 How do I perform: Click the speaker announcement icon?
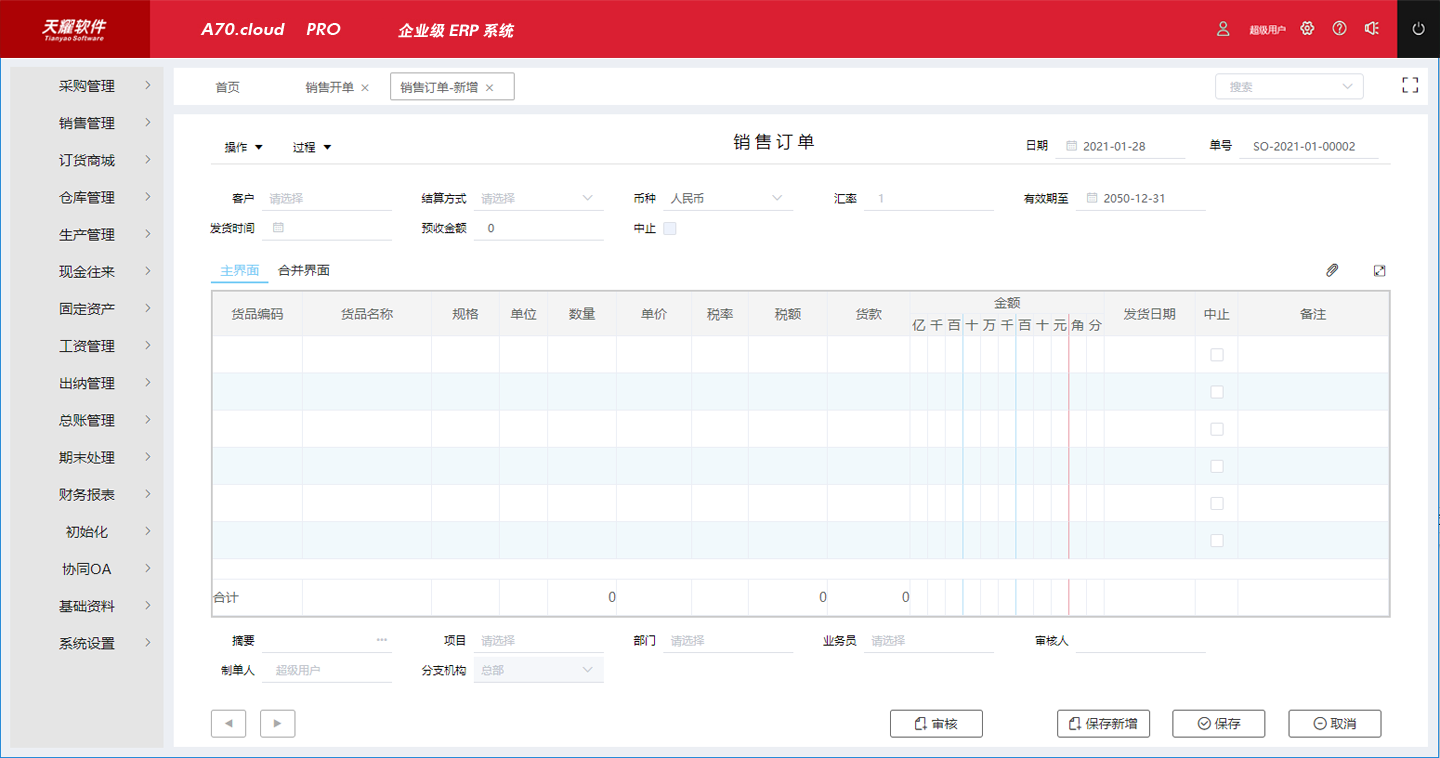(1372, 29)
